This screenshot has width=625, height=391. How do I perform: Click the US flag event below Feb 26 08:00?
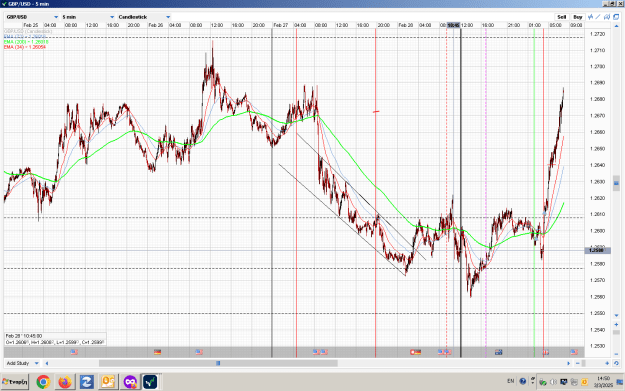199,352
